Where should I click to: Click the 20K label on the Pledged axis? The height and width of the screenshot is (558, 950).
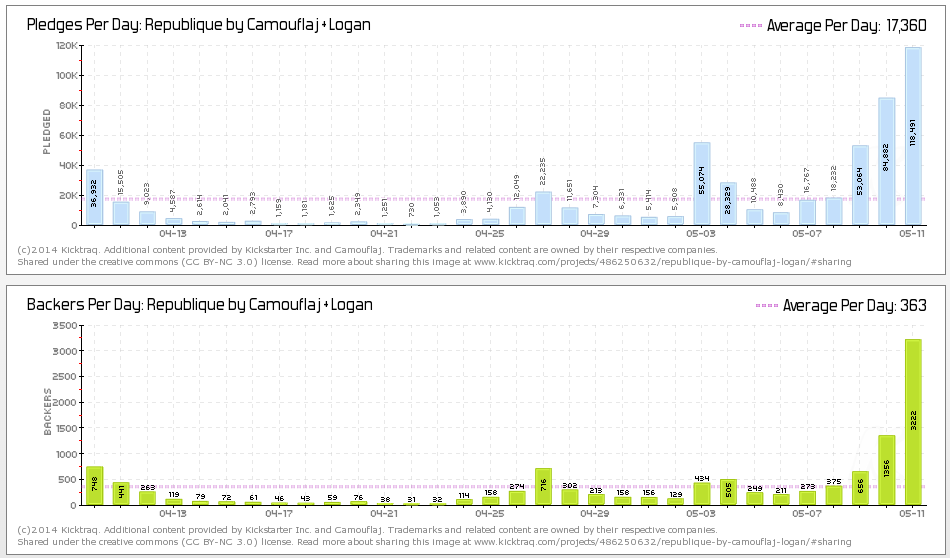click(x=69, y=196)
